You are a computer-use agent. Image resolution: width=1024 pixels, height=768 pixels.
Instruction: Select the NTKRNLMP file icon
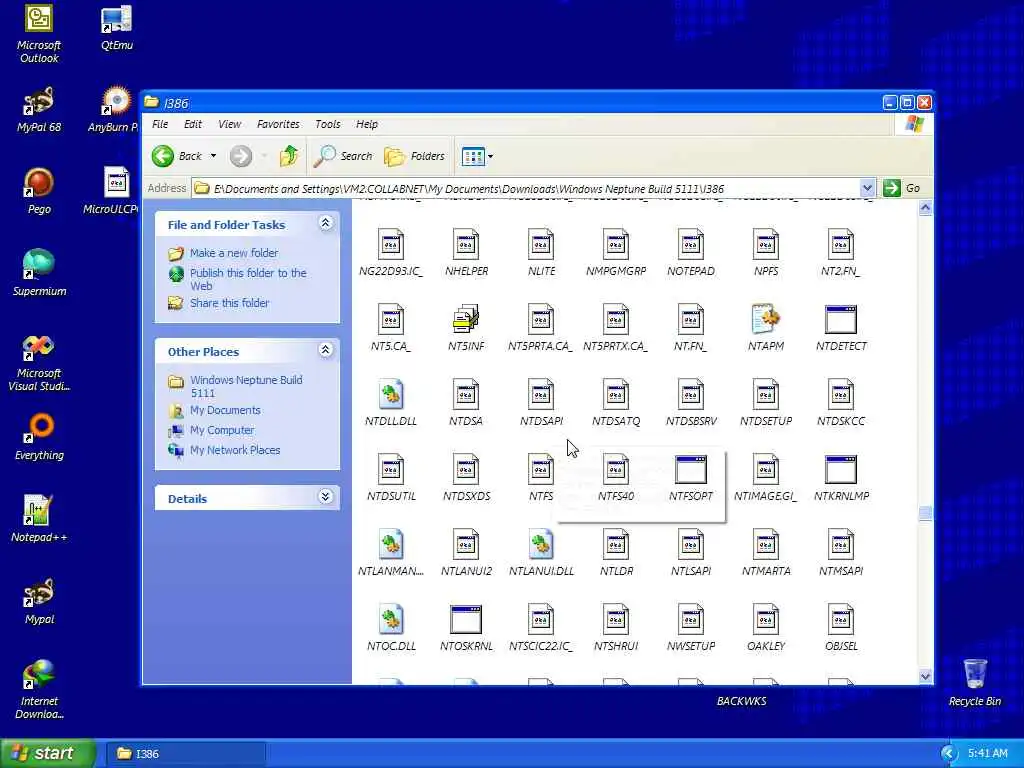pyautogui.click(x=840, y=470)
